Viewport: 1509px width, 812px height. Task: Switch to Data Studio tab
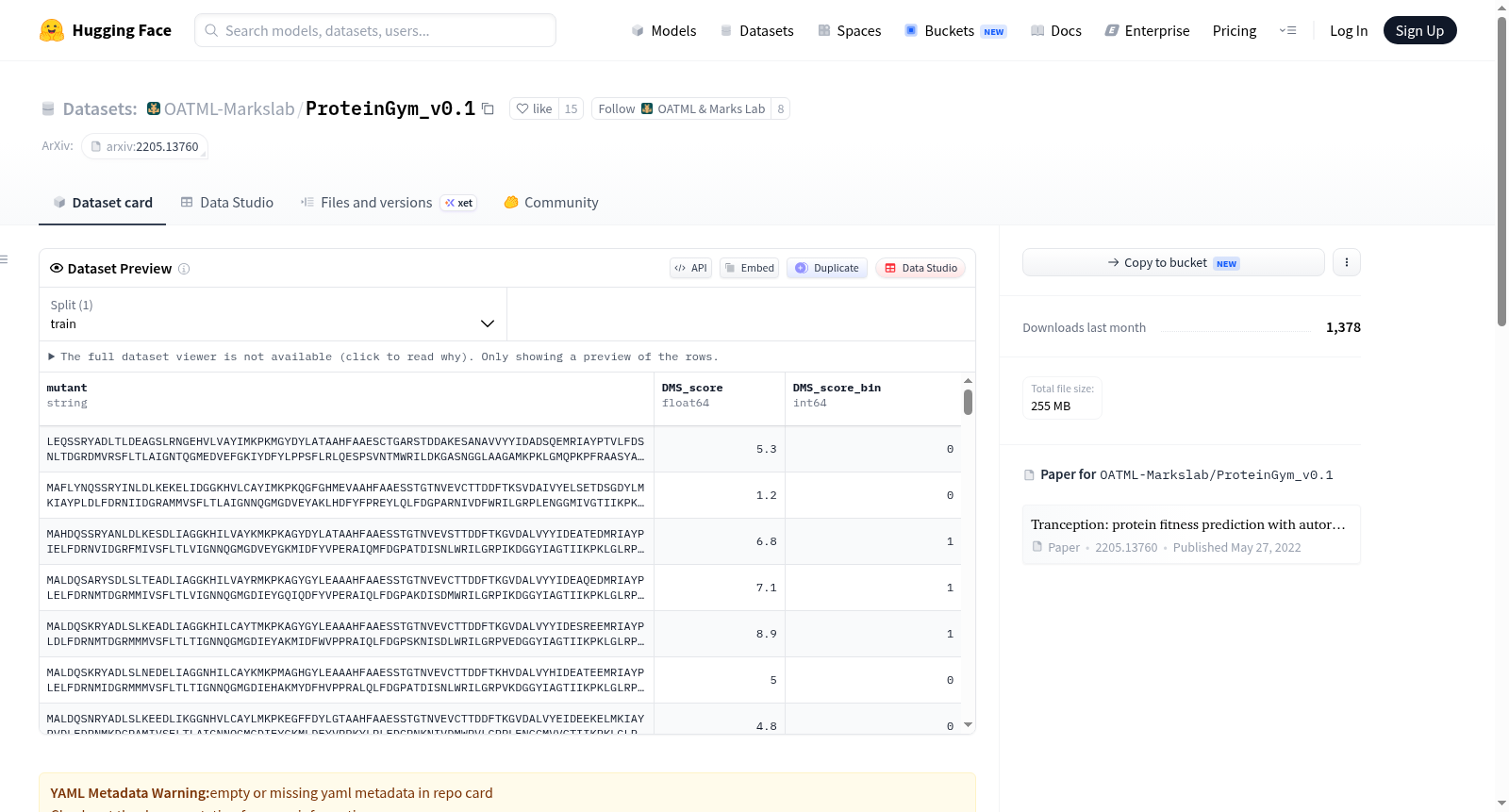click(227, 202)
